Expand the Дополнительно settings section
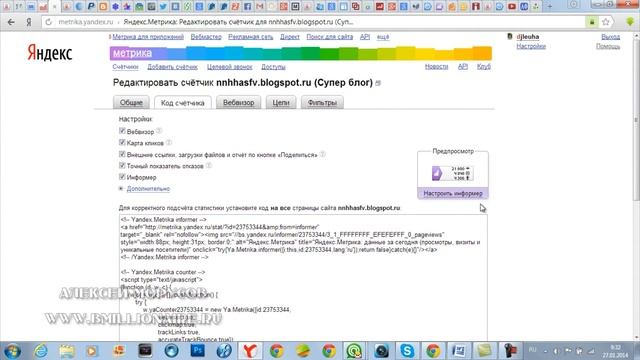 tap(148, 189)
